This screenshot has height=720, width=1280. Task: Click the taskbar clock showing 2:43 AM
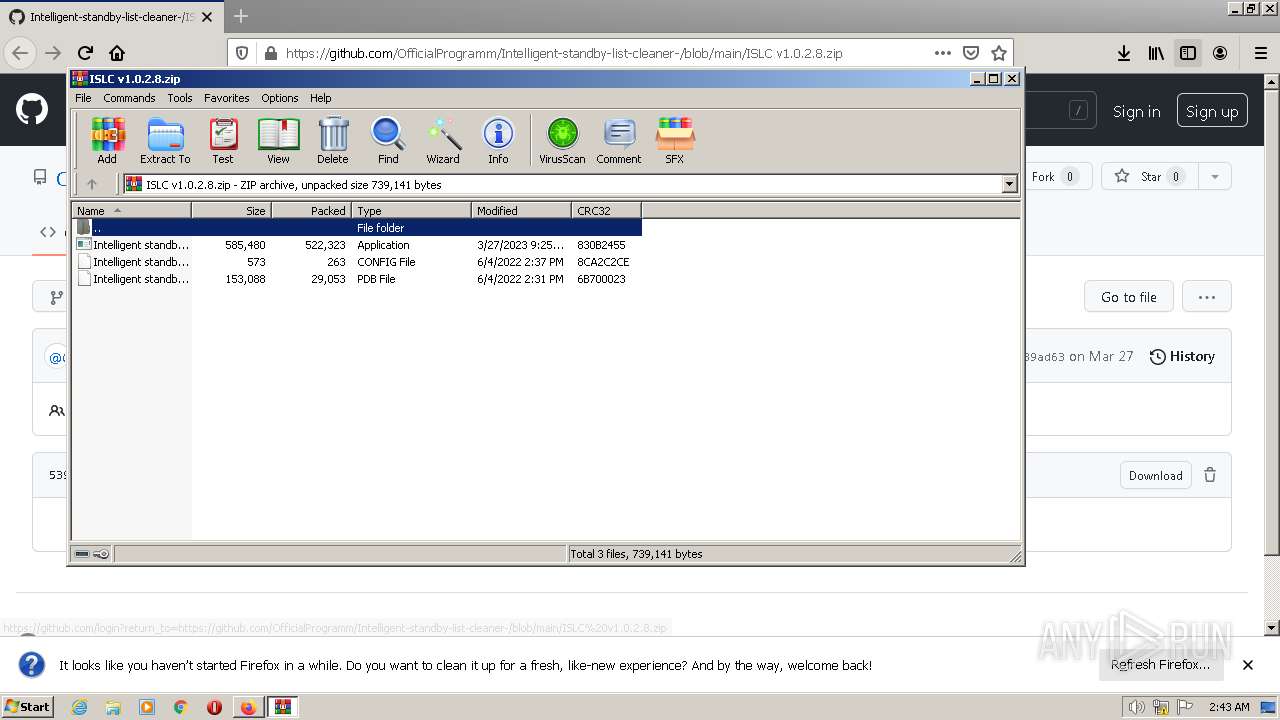(x=1229, y=707)
